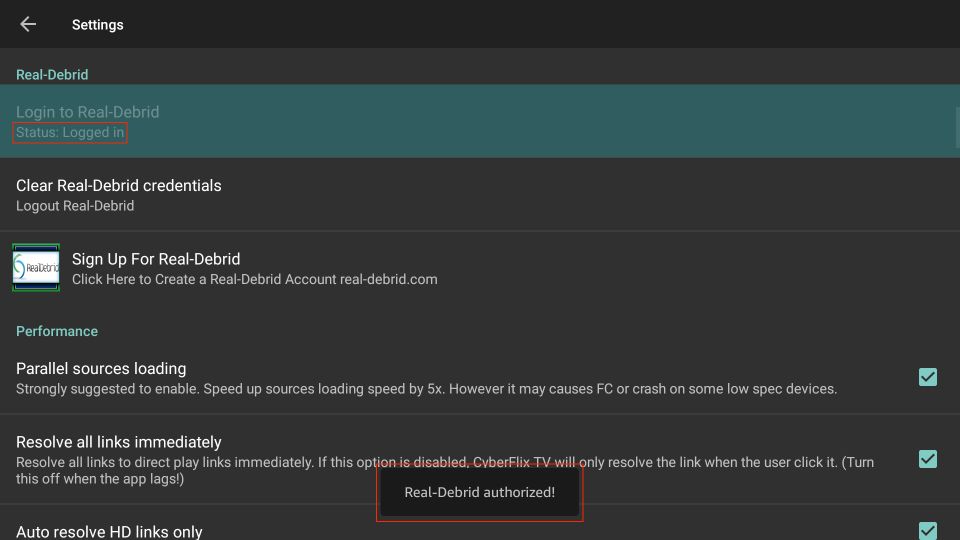Click 'Strongly suggested to enable' description text
The image size is (960, 540).
click(x=426, y=389)
